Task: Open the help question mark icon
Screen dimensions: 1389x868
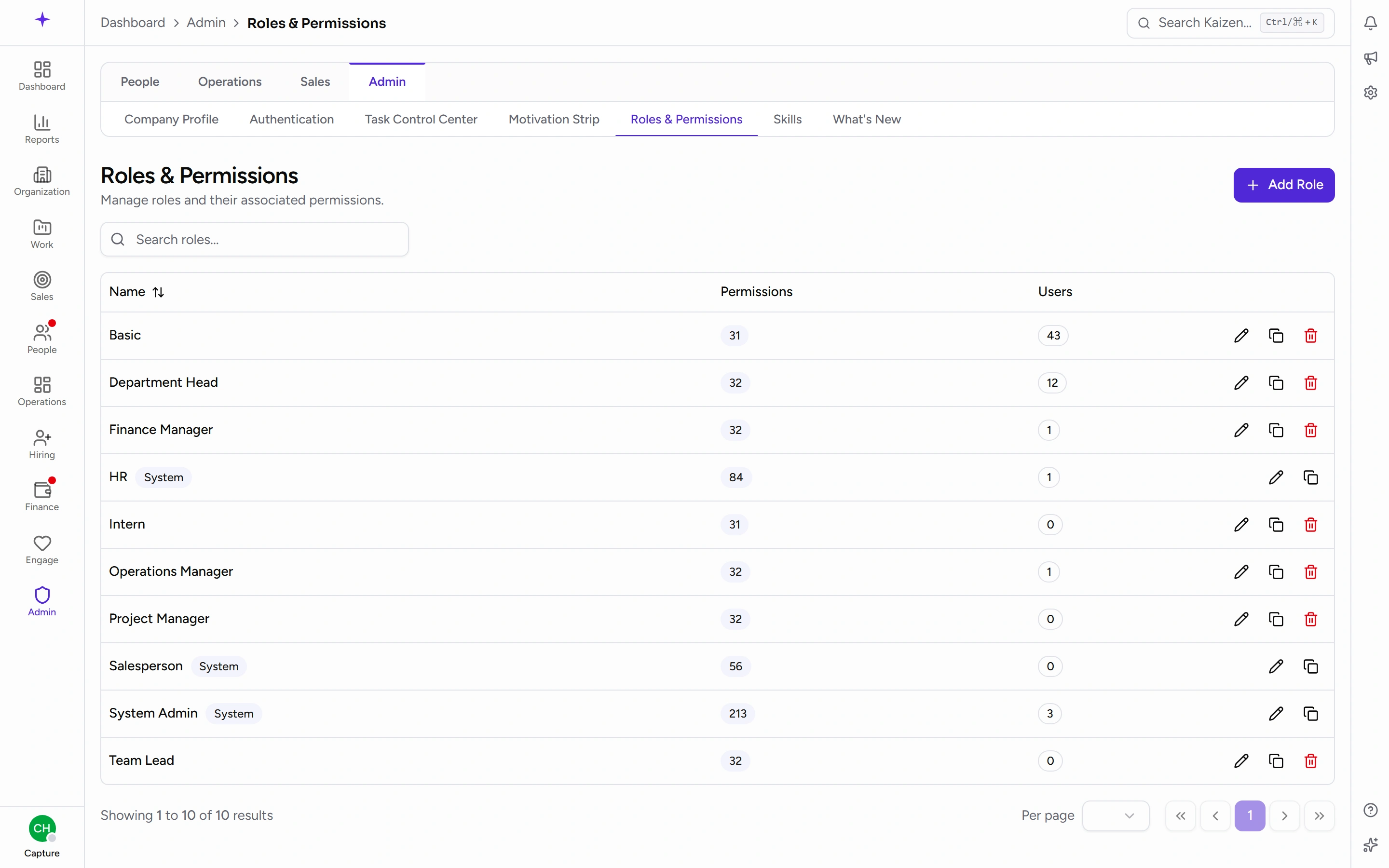Action: click(x=1370, y=810)
